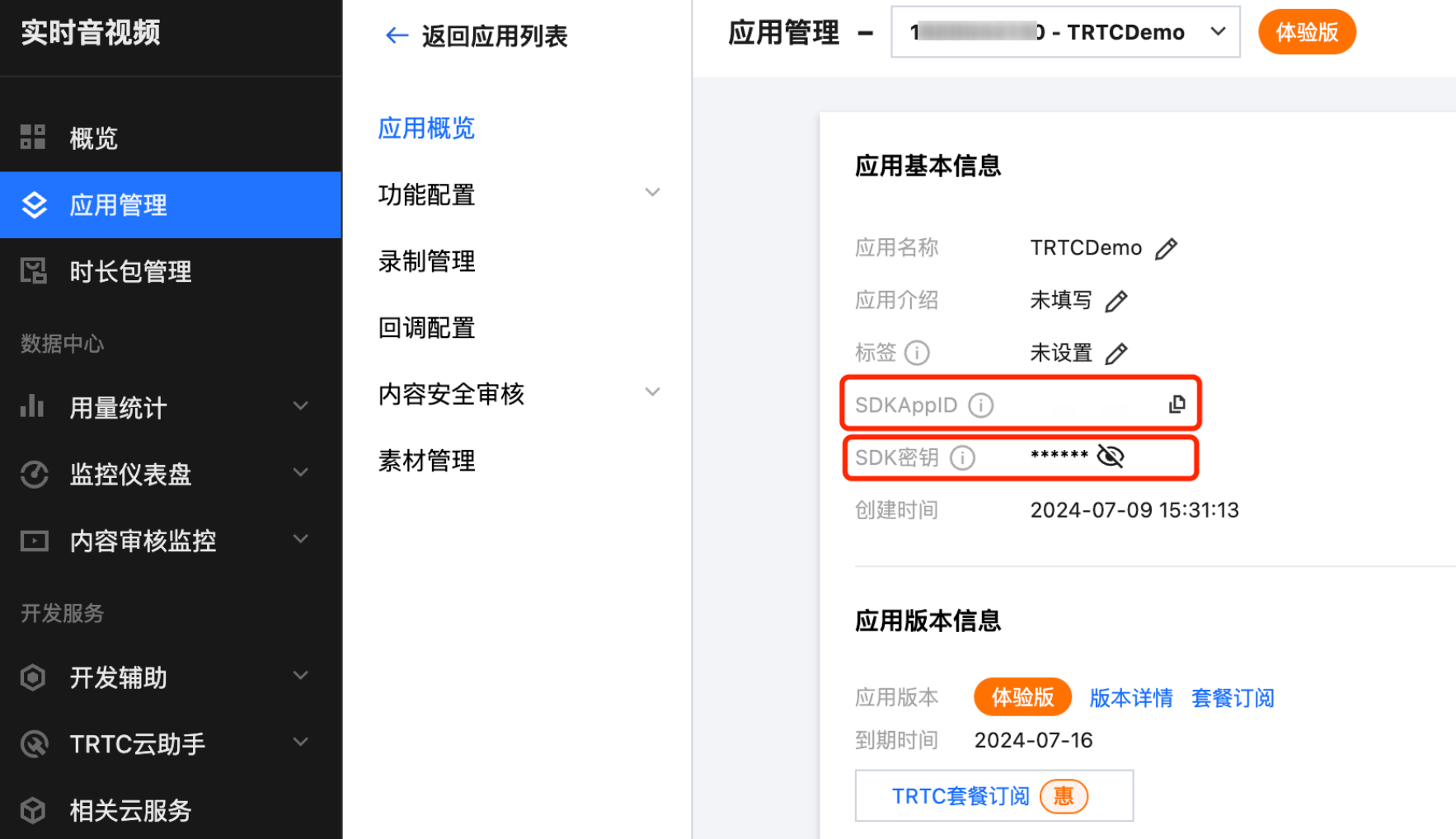This screenshot has height=839, width=1456.
Task: Click the 应用基本信息 heading
Action: tap(928, 166)
